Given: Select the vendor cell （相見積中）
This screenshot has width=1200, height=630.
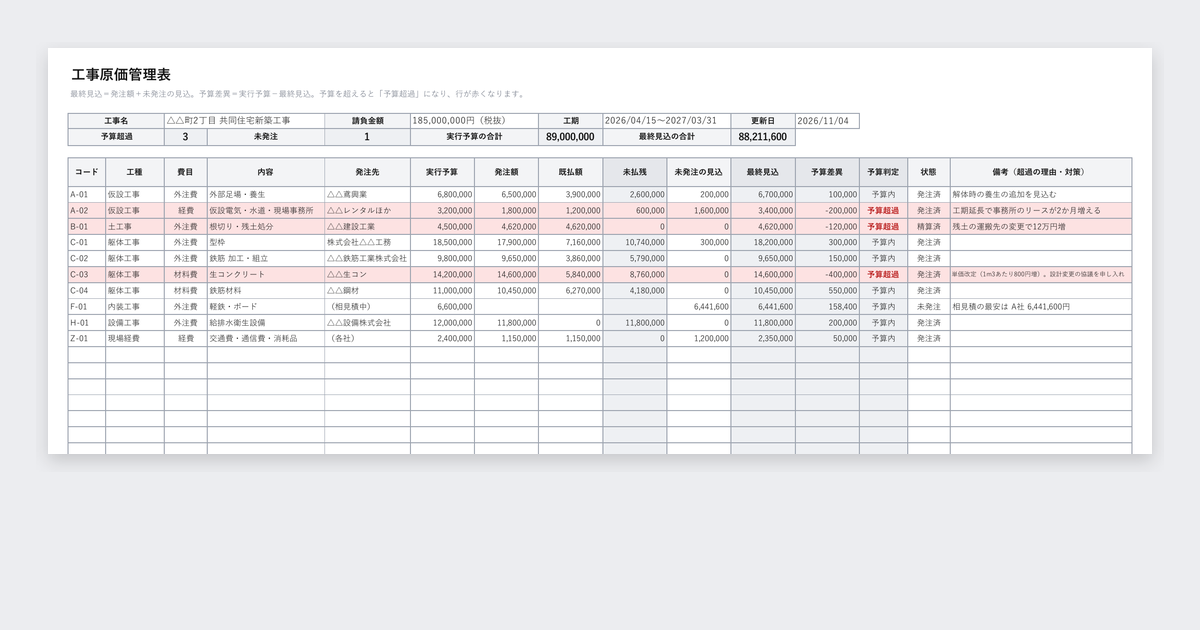Looking at the screenshot, I should [367, 307].
